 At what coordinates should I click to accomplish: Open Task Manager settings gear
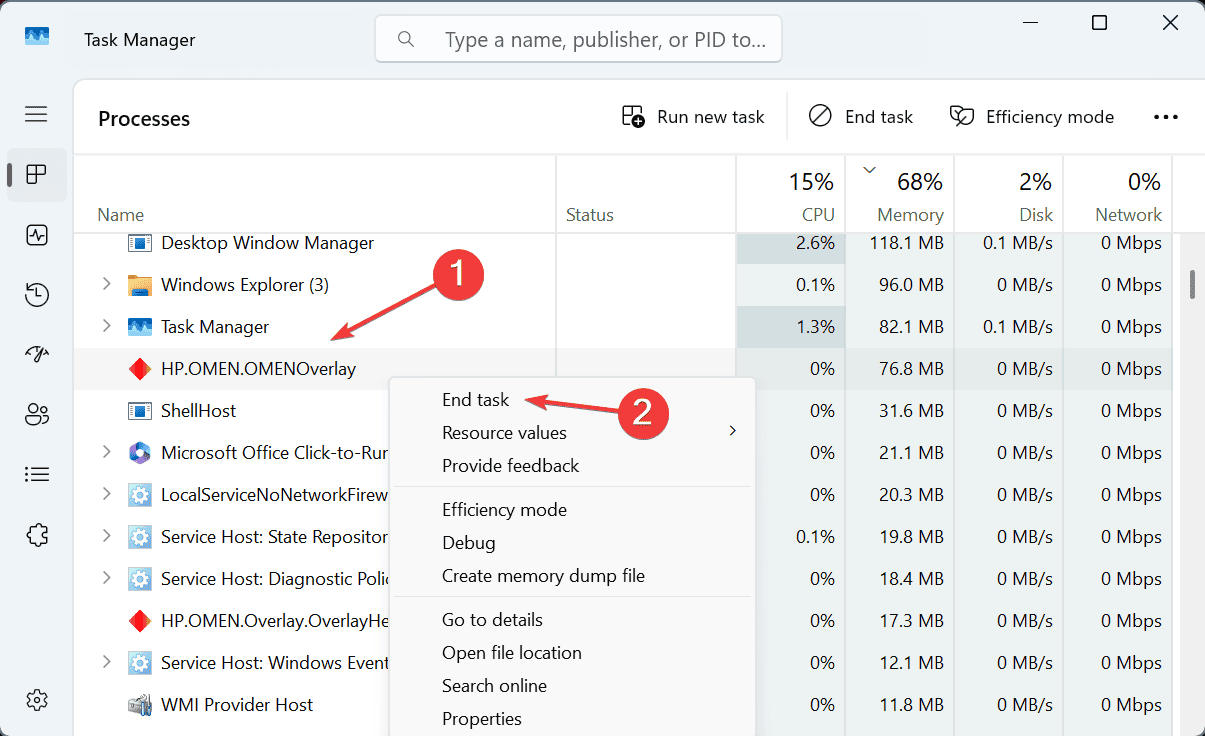tap(37, 699)
